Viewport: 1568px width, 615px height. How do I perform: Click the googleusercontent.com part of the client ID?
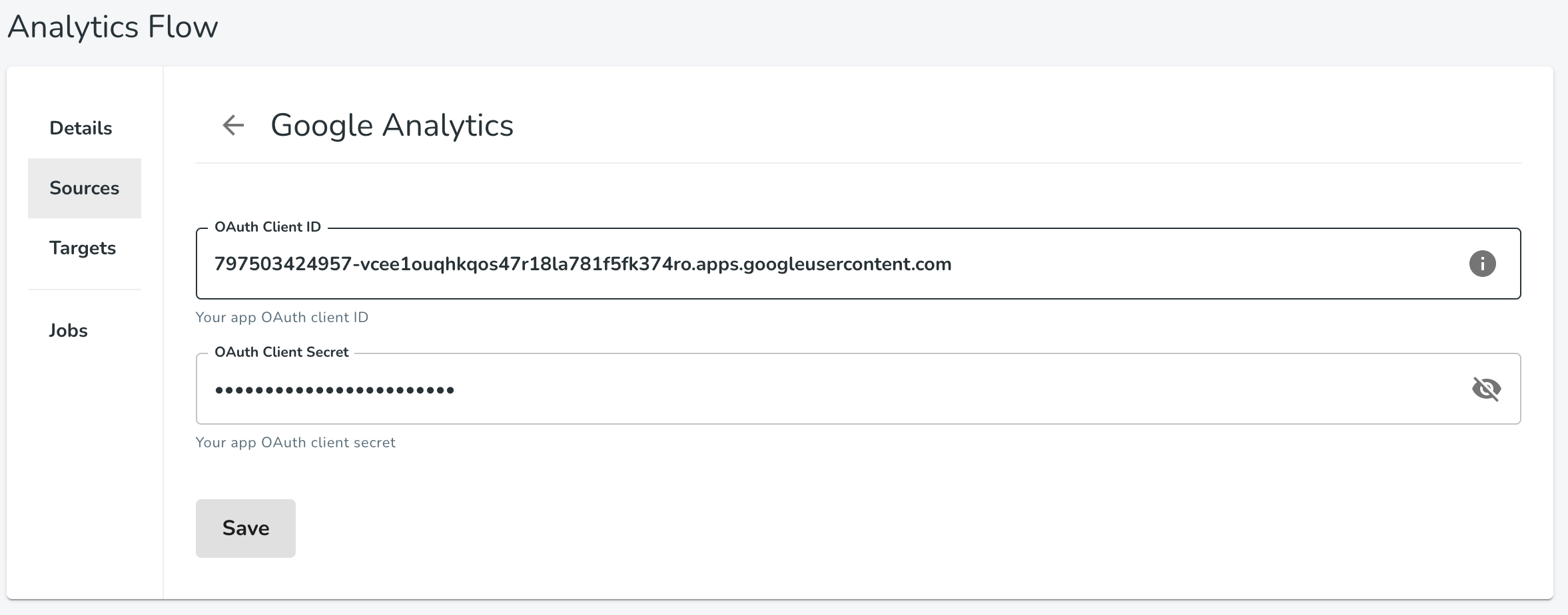click(x=847, y=264)
